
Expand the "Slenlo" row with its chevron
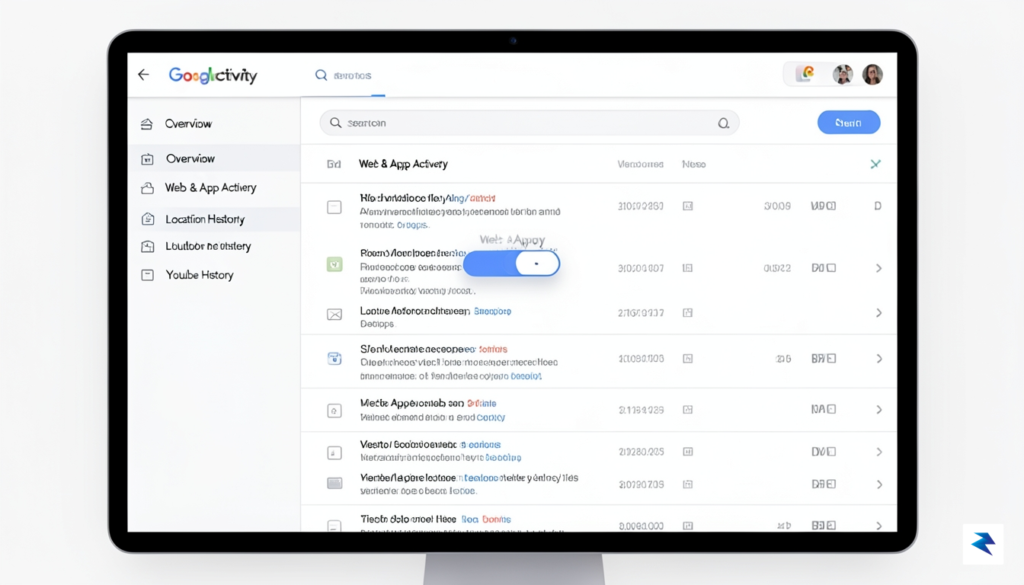coord(878,358)
